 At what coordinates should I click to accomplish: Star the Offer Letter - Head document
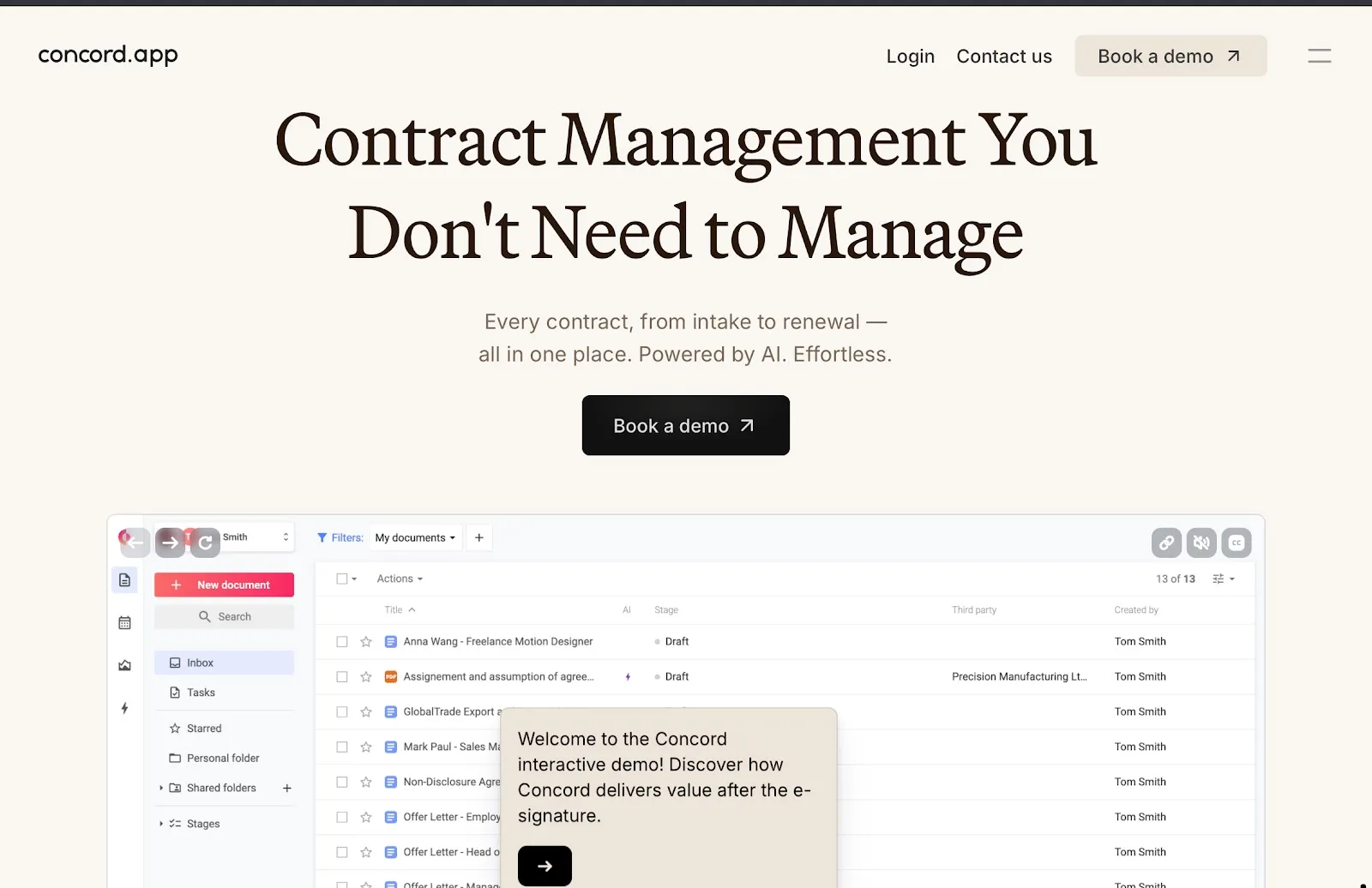(x=366, y=852)
